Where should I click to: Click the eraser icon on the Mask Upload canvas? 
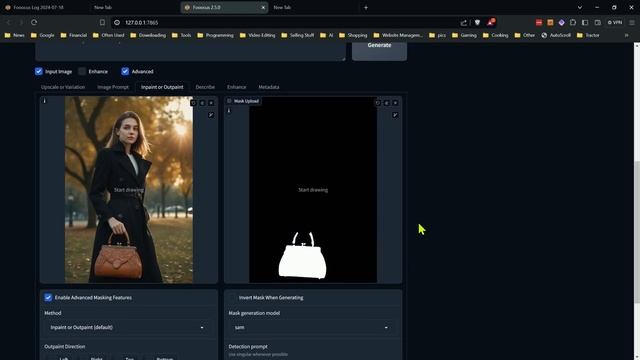(x=387, y=103)
